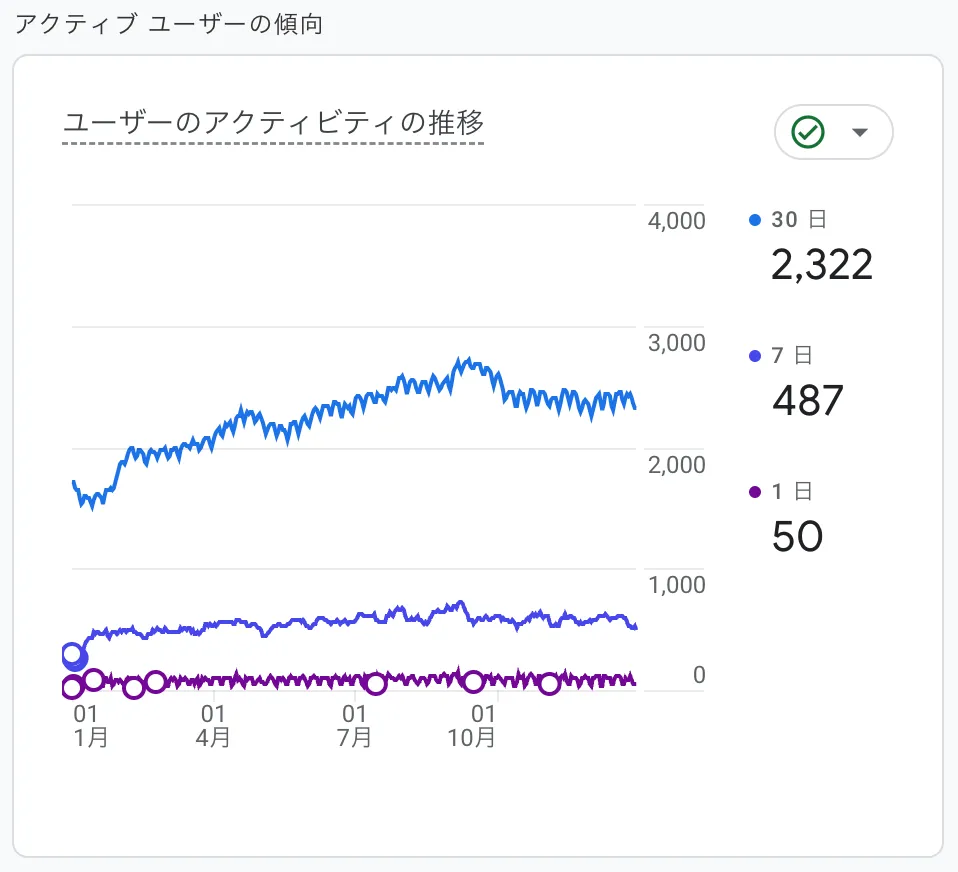Toggle the 7 日 legend entry
Screen dimensions: 958x872
785,356
